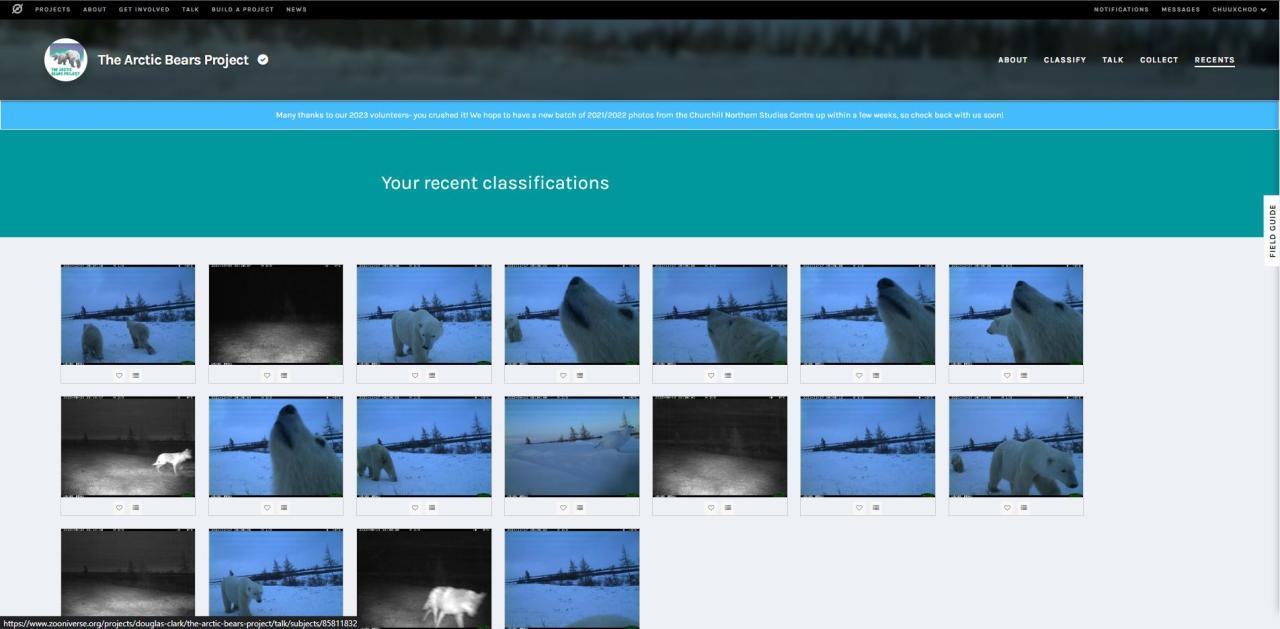Open the top-bar About menu item
This screenshot has width=1280, height=629.
pos(95,9)
